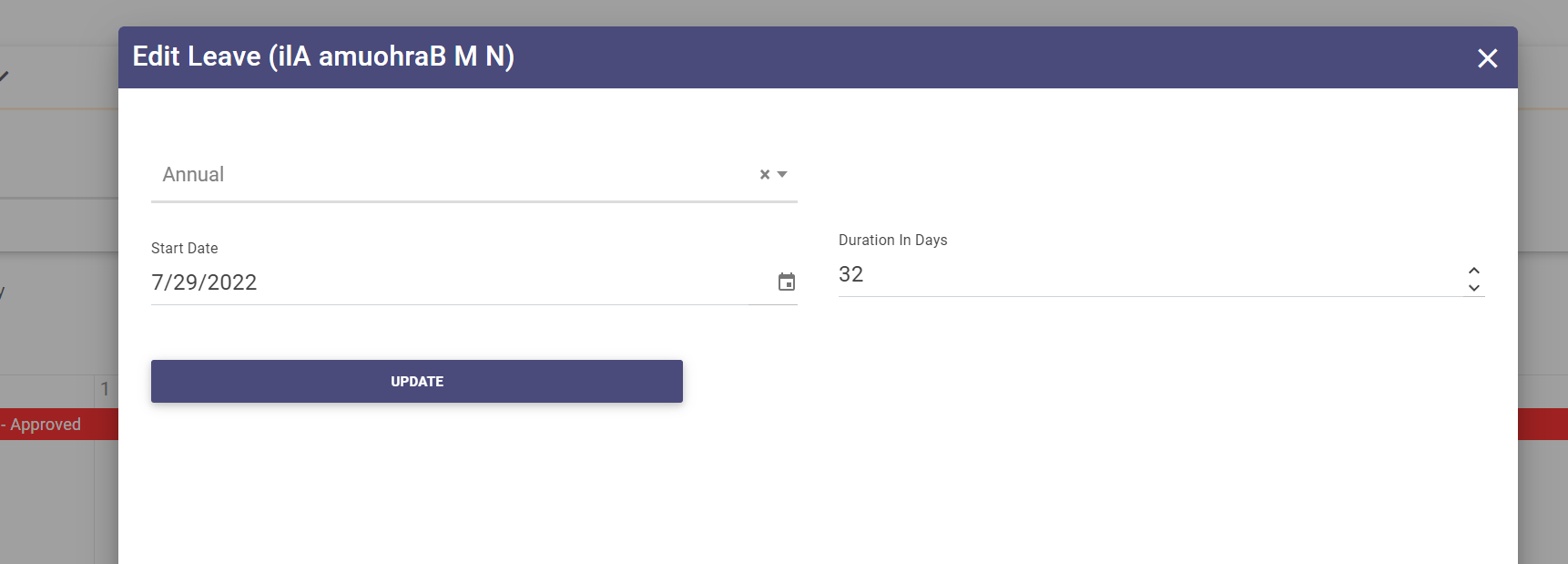Click the dimmed backdrop above the dialog header

point(783,13)
